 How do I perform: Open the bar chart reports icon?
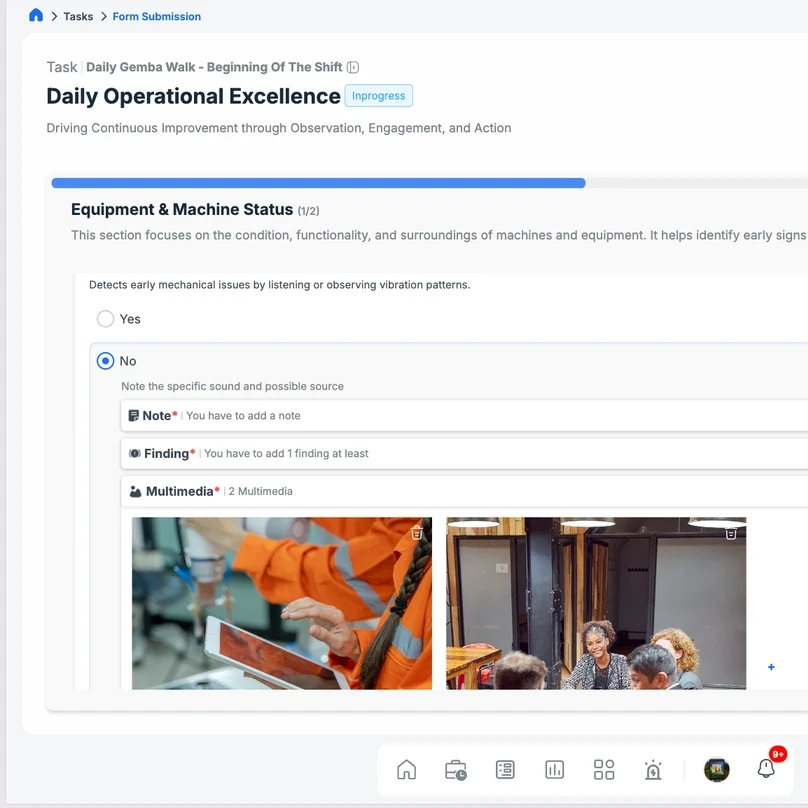coord(554,770)
